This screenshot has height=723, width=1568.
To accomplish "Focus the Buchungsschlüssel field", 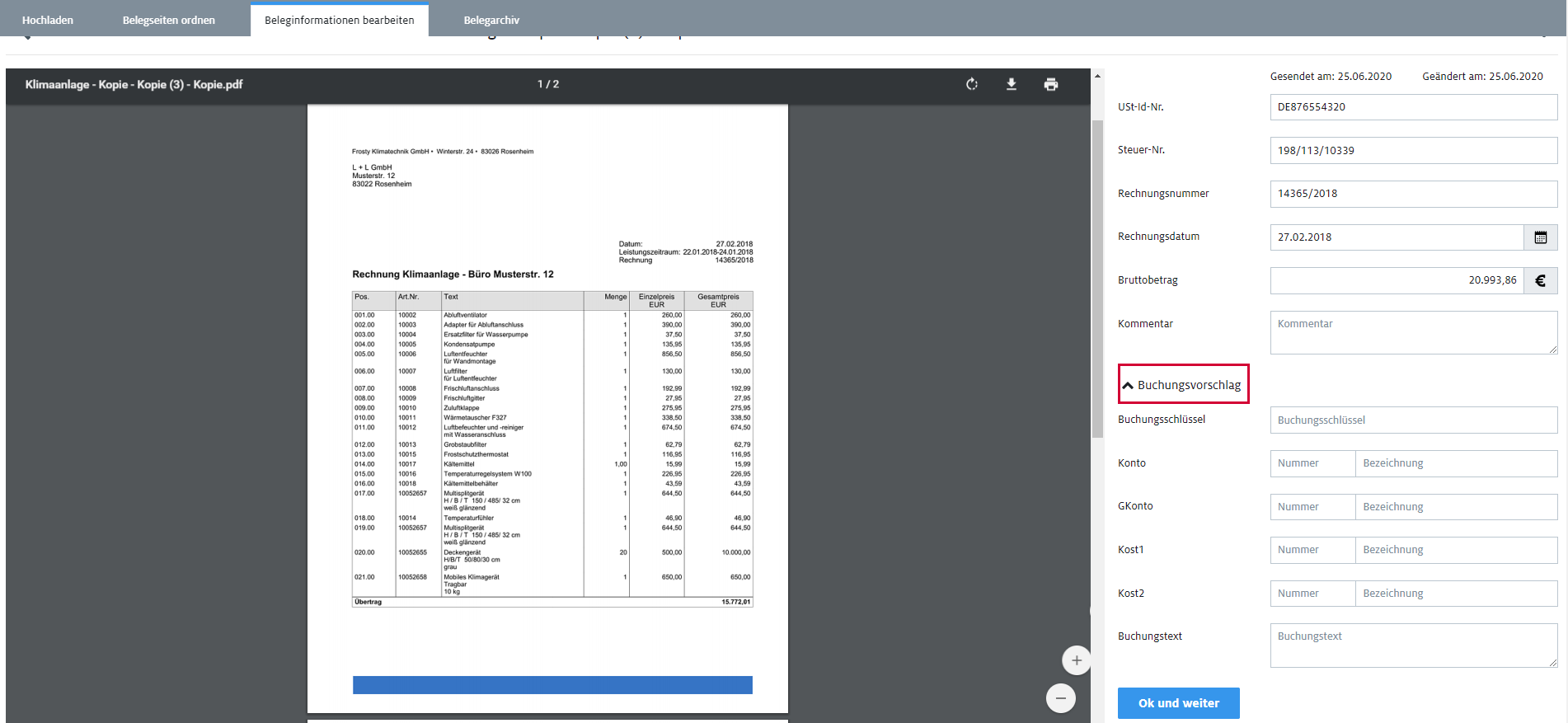I will click(x=1413, y=420).
